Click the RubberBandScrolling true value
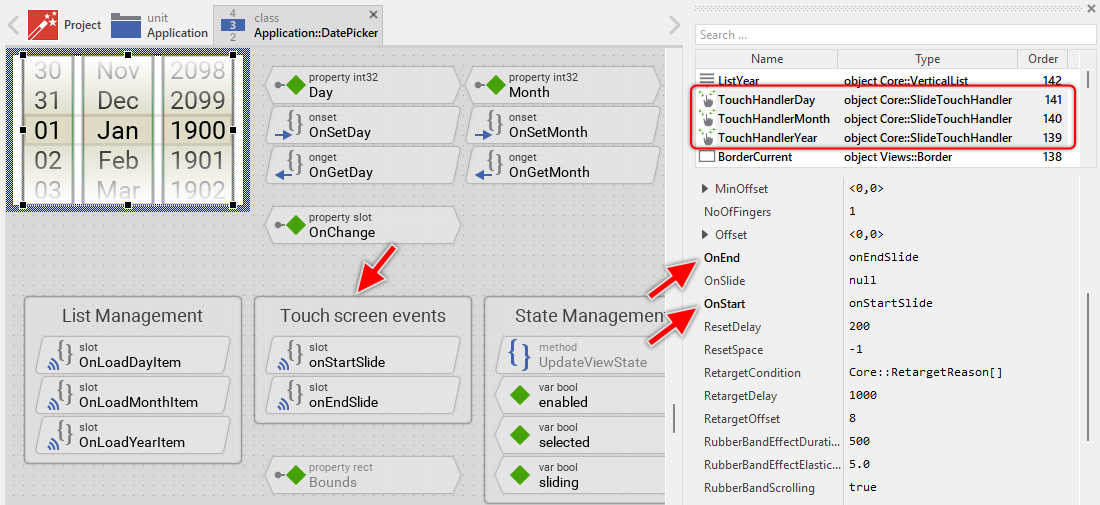Image resolution: width=1100 pixels, height=505 pixels. (862, 488)
